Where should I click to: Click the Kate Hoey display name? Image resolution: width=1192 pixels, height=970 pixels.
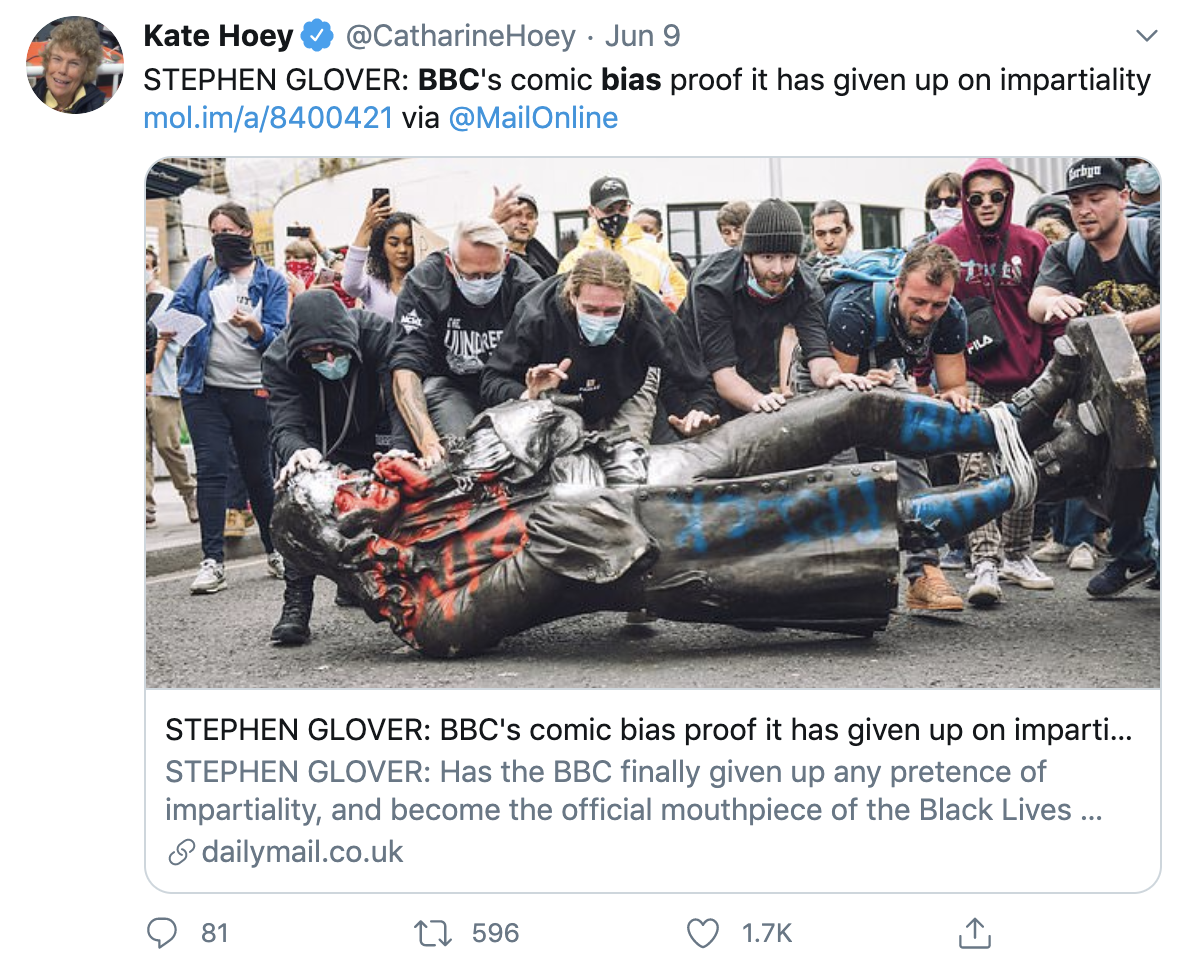point(218,37)
